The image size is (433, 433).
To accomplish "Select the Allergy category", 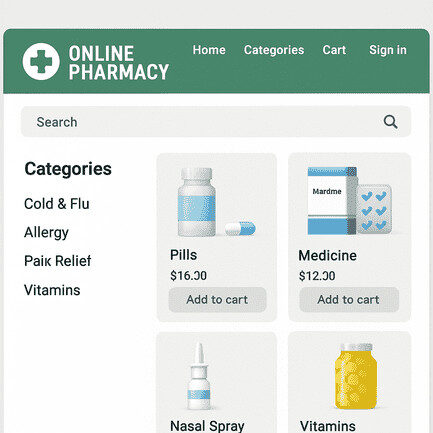I will [x=46, y=233].
